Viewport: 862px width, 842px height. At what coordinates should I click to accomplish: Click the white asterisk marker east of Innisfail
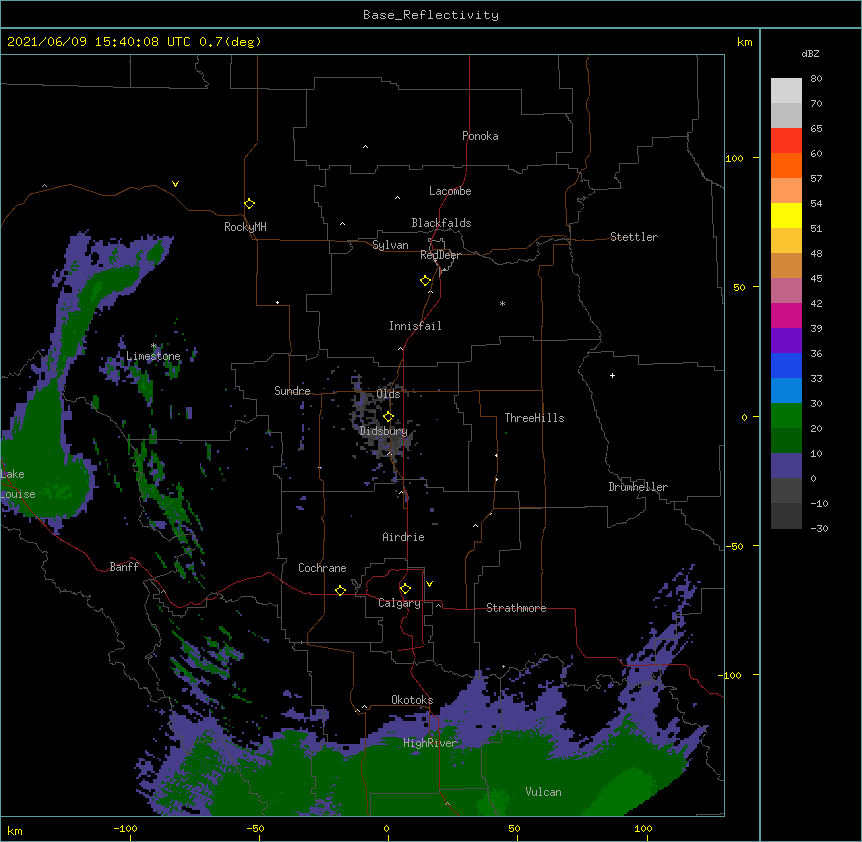(502, 303)
